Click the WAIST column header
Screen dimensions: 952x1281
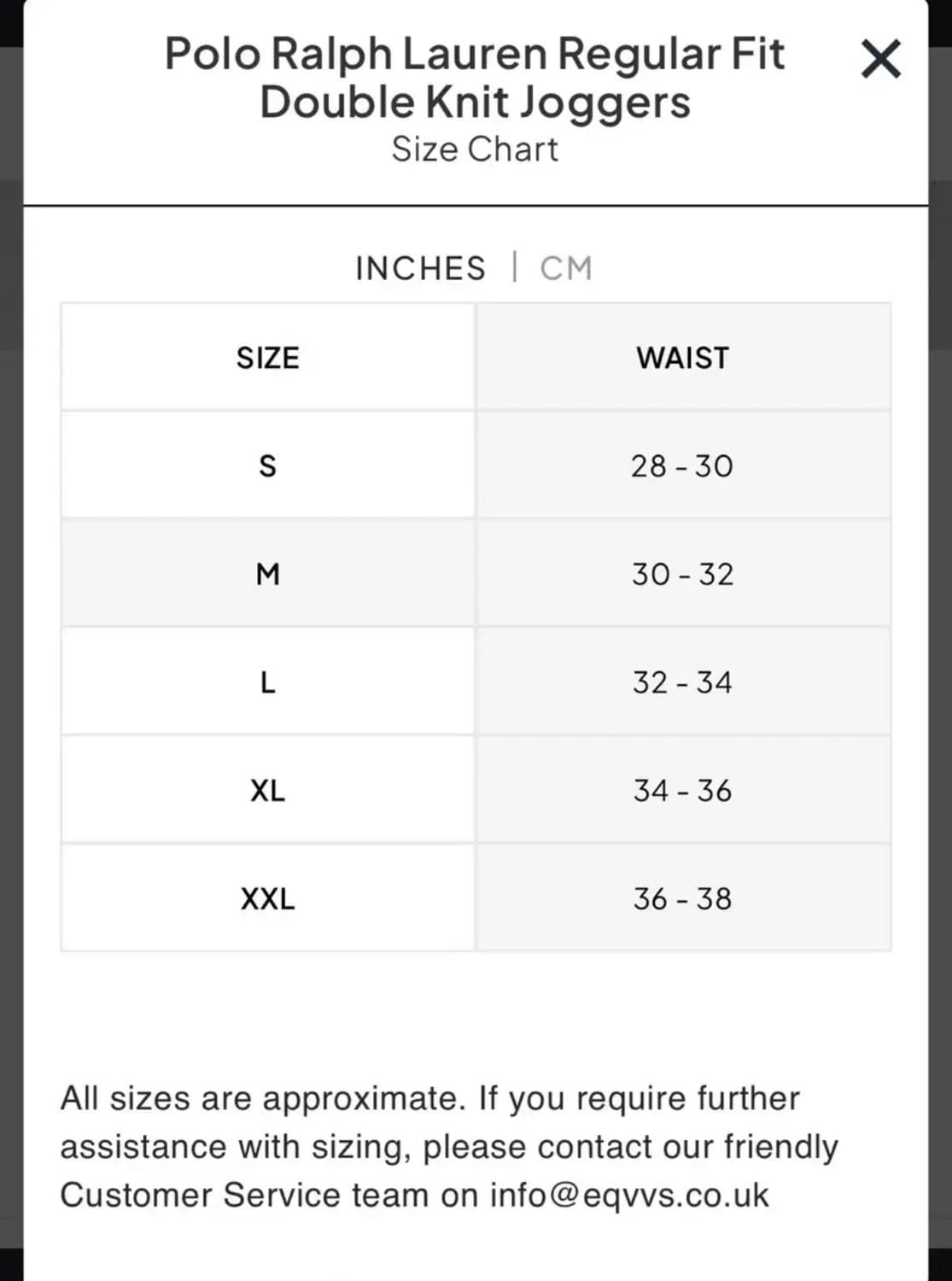[682, 358]
